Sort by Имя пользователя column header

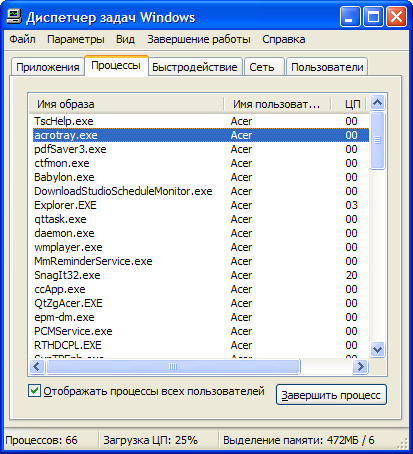[277, 104]
